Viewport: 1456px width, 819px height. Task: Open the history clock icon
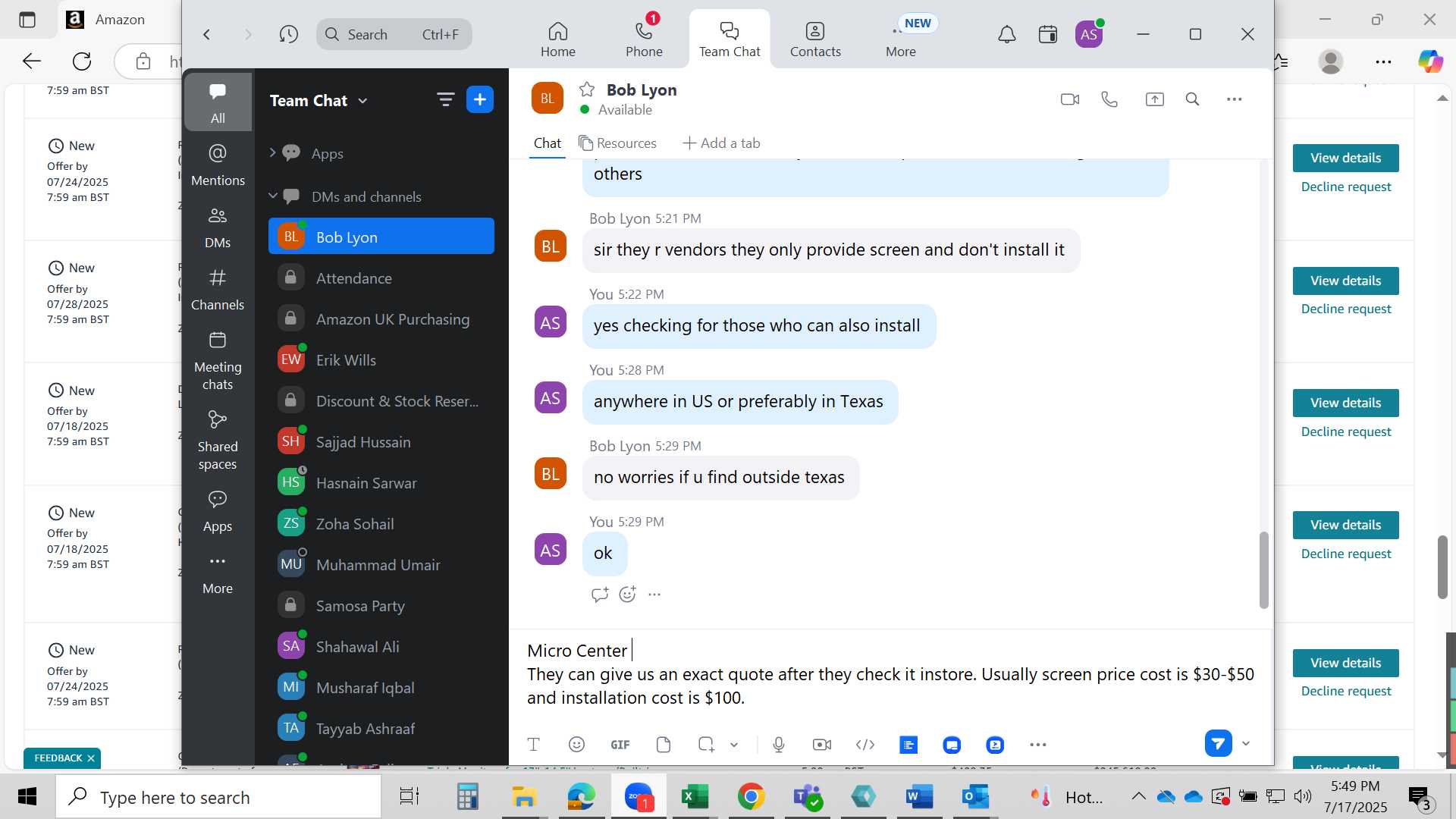288,34
